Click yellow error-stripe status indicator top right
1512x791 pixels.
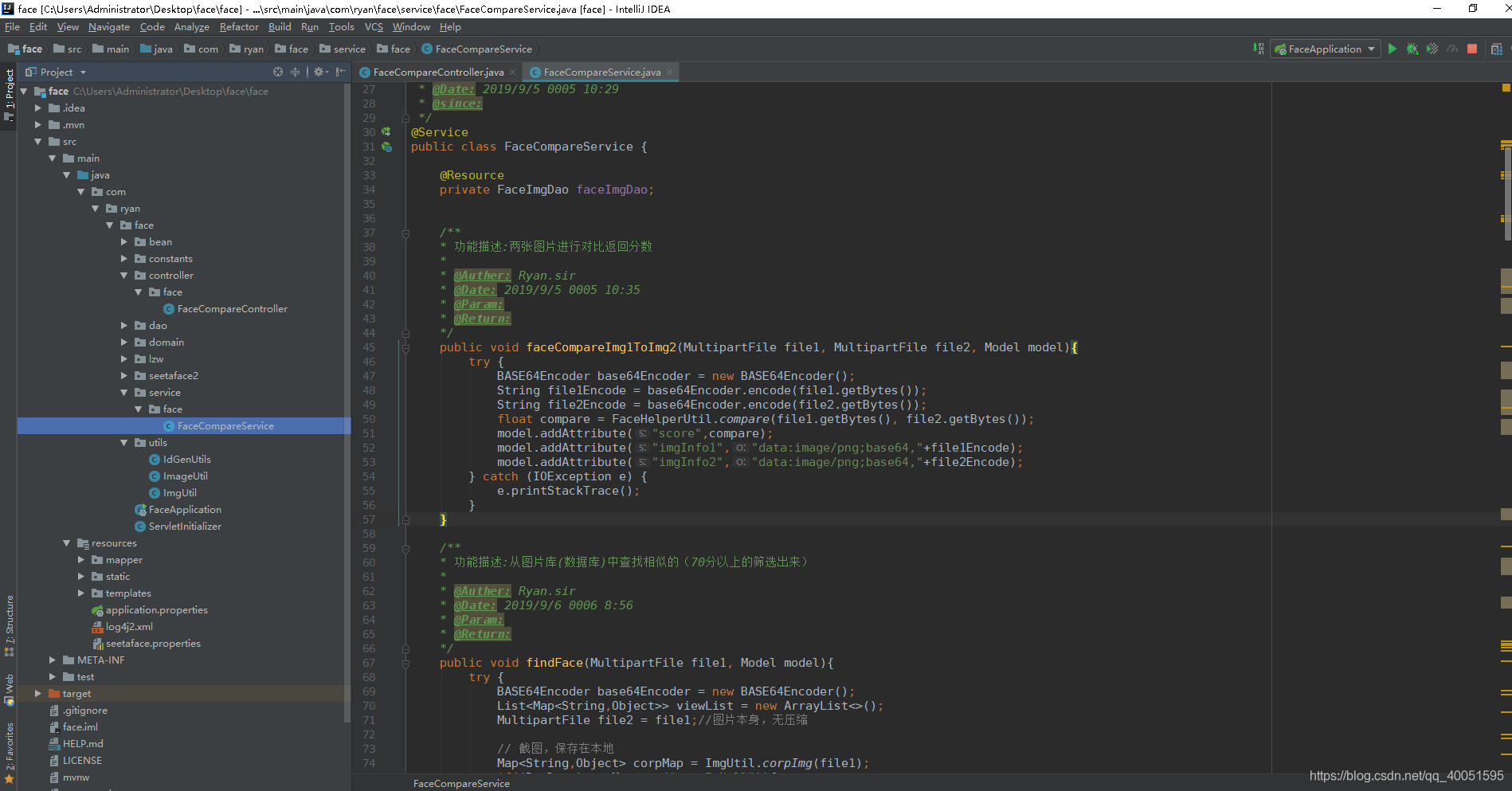(1506, 88)
